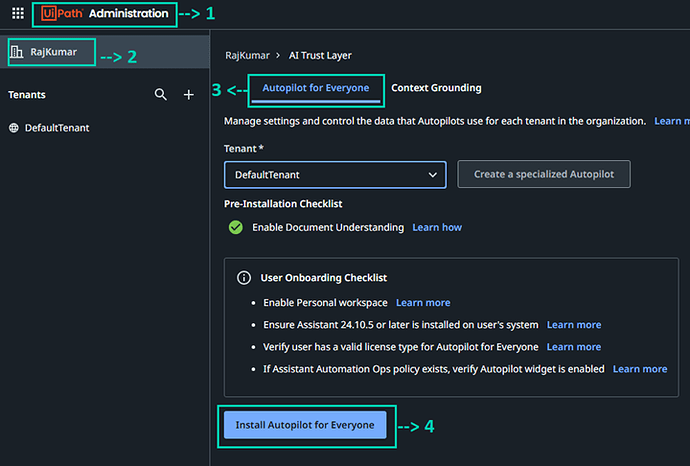Open Learn more for Assistant 24.10.5 requirement
The width and height of the screenshot is (690, 466).
(x=574, y=325)
